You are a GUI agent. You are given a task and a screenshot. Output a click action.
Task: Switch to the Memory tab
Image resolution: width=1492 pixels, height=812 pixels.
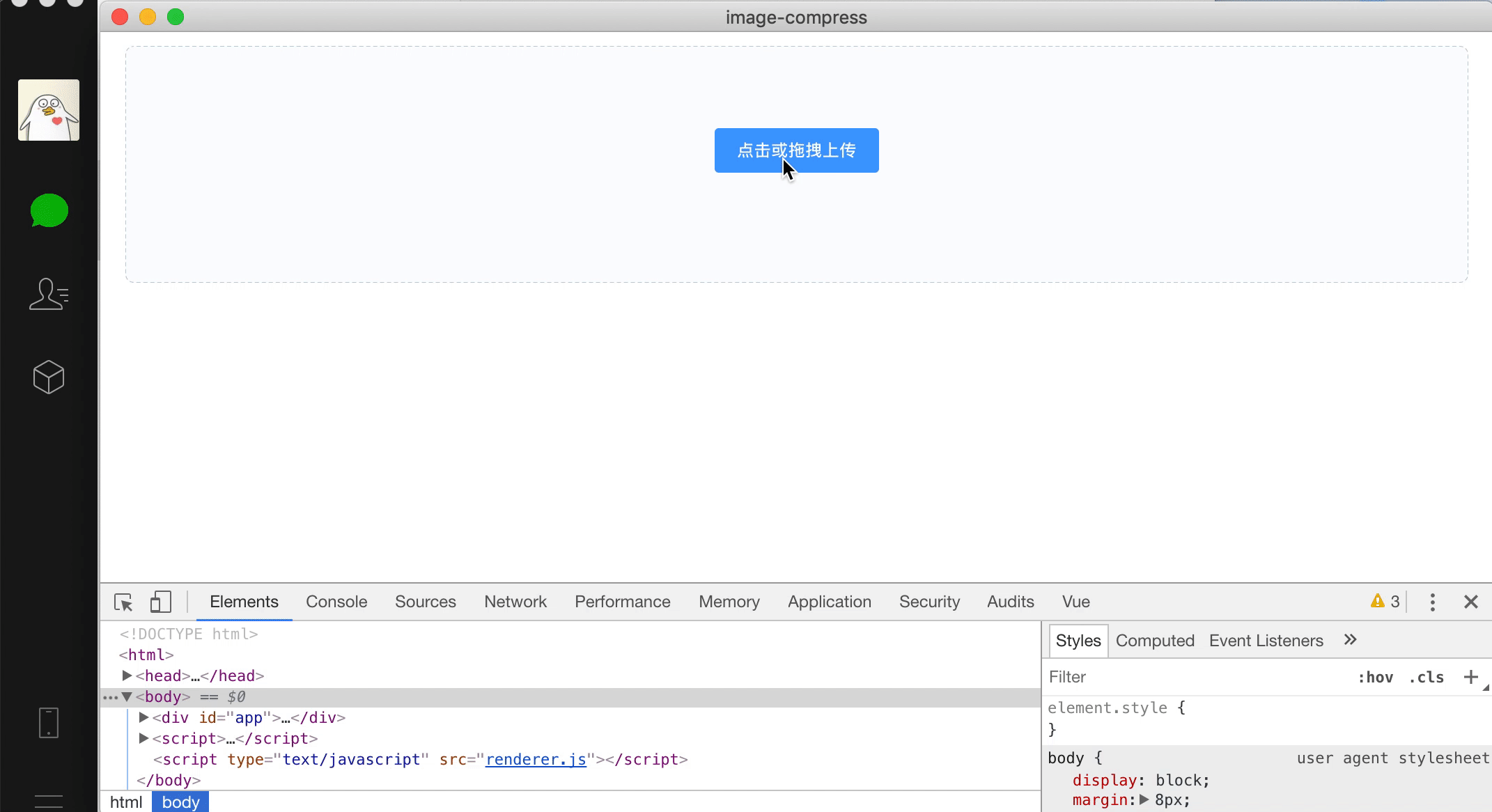click(x=729, y=602)
